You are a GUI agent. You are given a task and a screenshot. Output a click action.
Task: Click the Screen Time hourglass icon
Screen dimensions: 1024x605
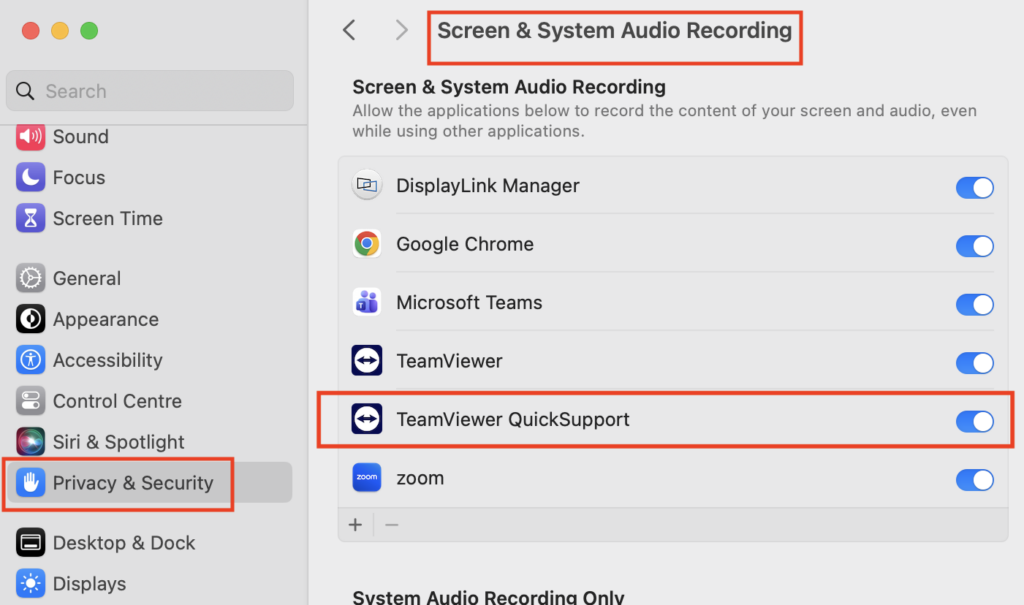coord(31,219)
